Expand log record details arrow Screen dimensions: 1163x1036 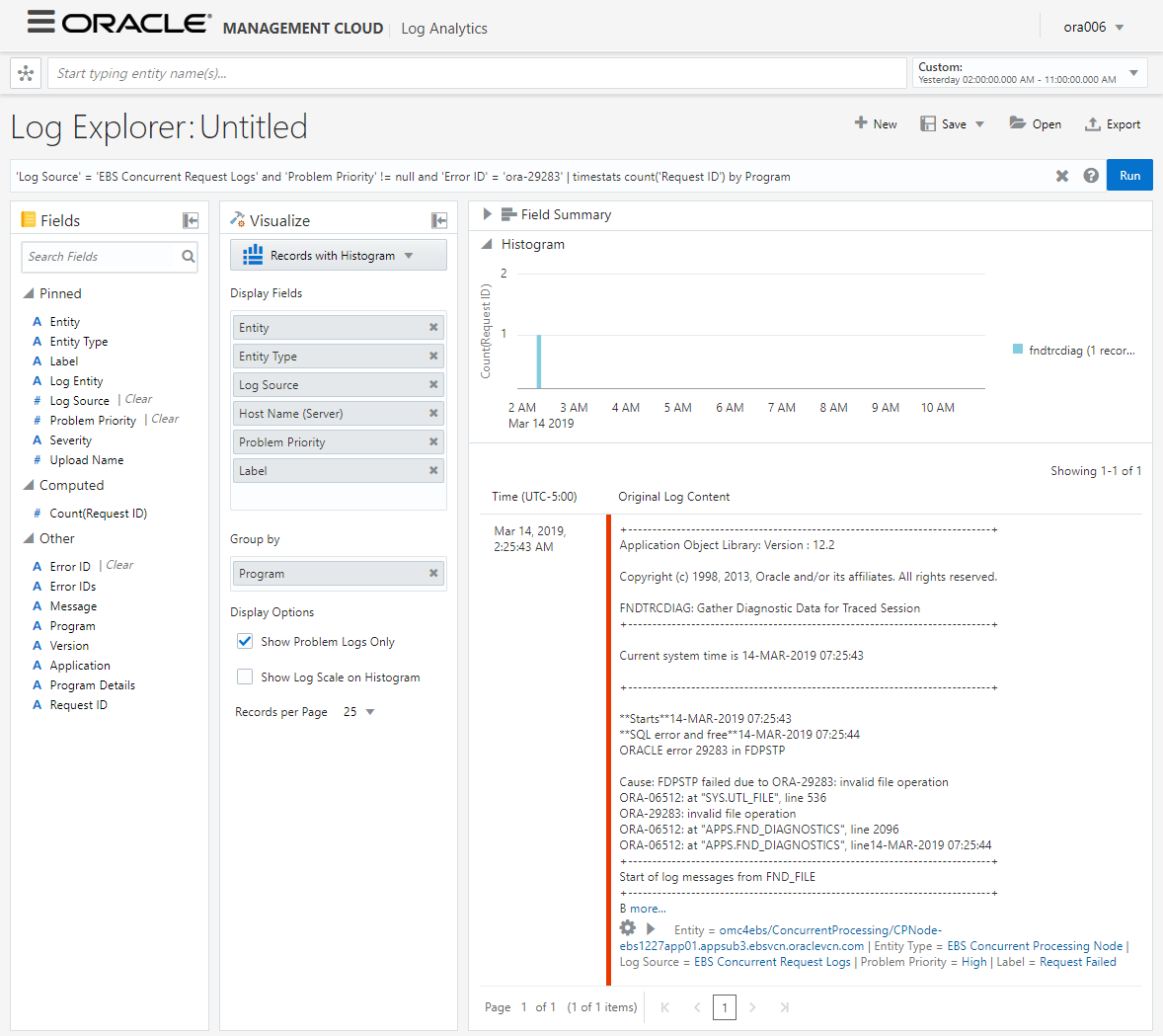pos(651,928)
